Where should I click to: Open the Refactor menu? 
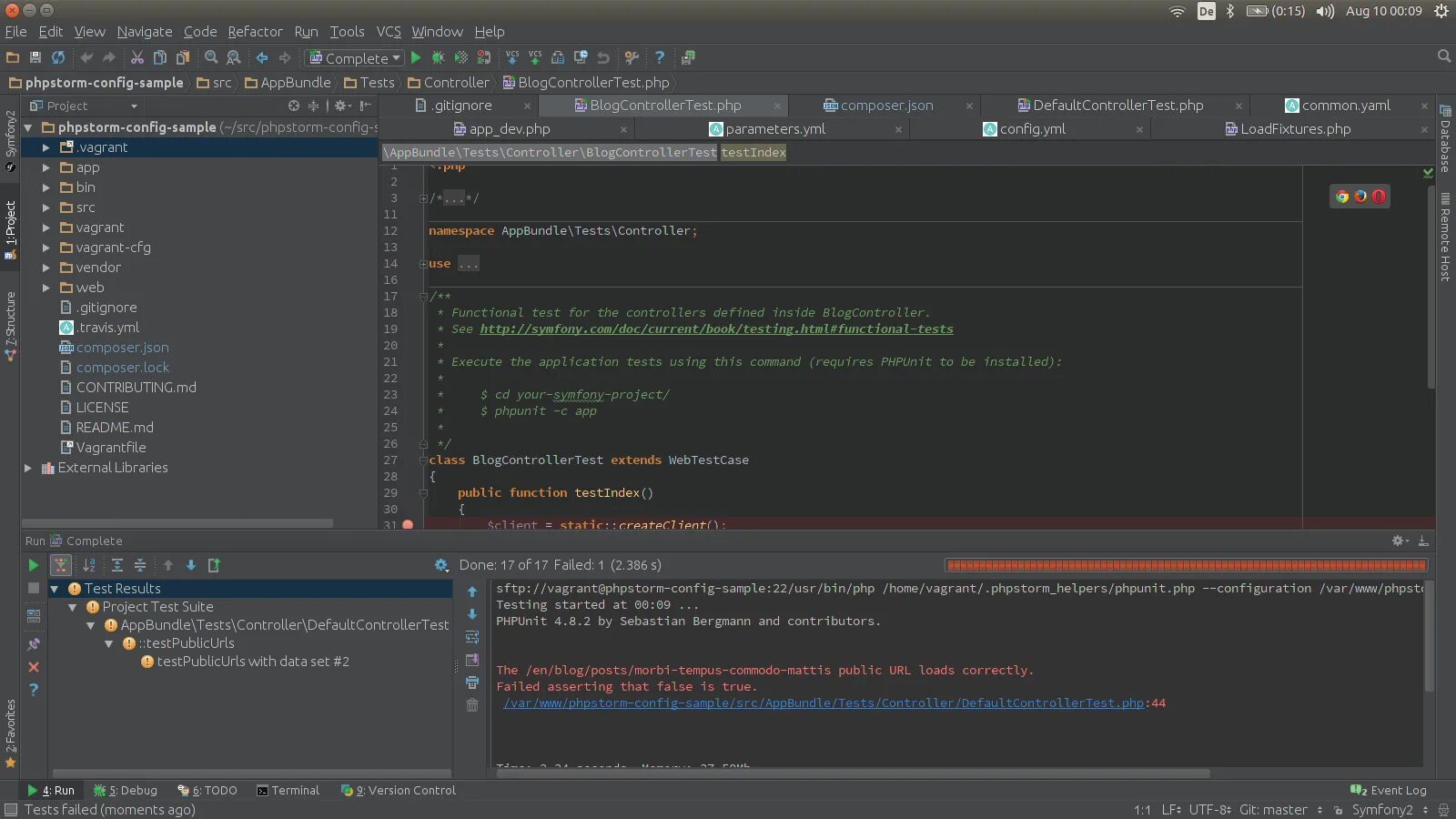[255, 32]
